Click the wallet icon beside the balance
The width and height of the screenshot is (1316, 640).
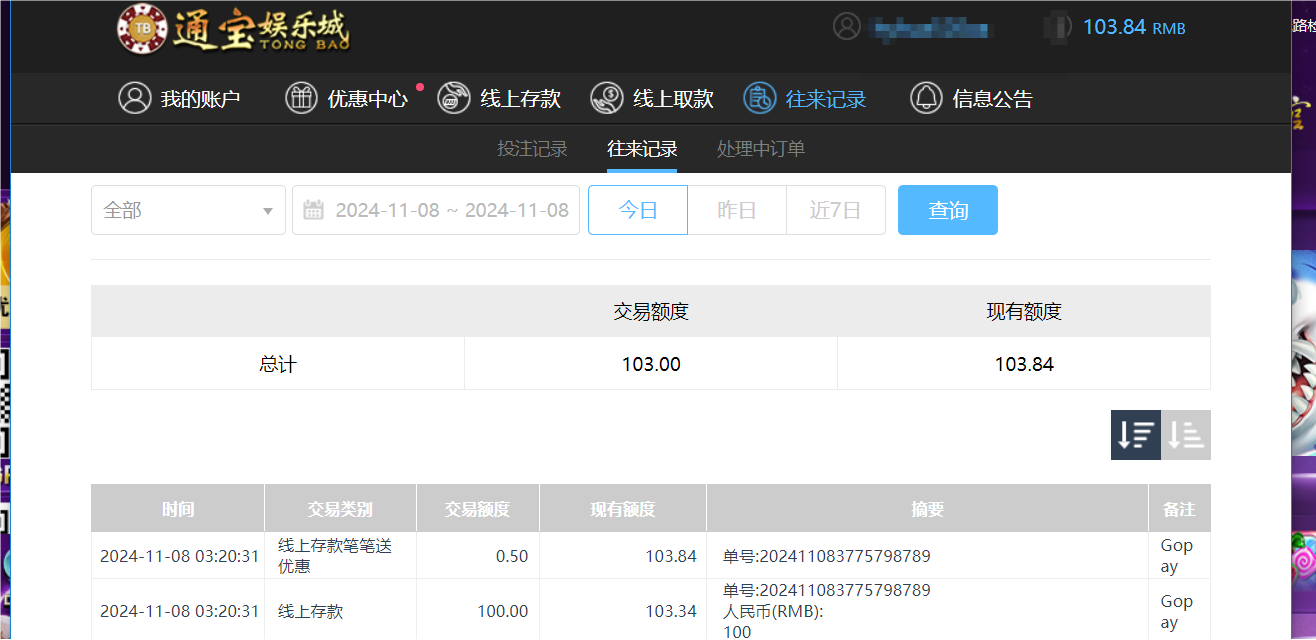(1056, 27)
